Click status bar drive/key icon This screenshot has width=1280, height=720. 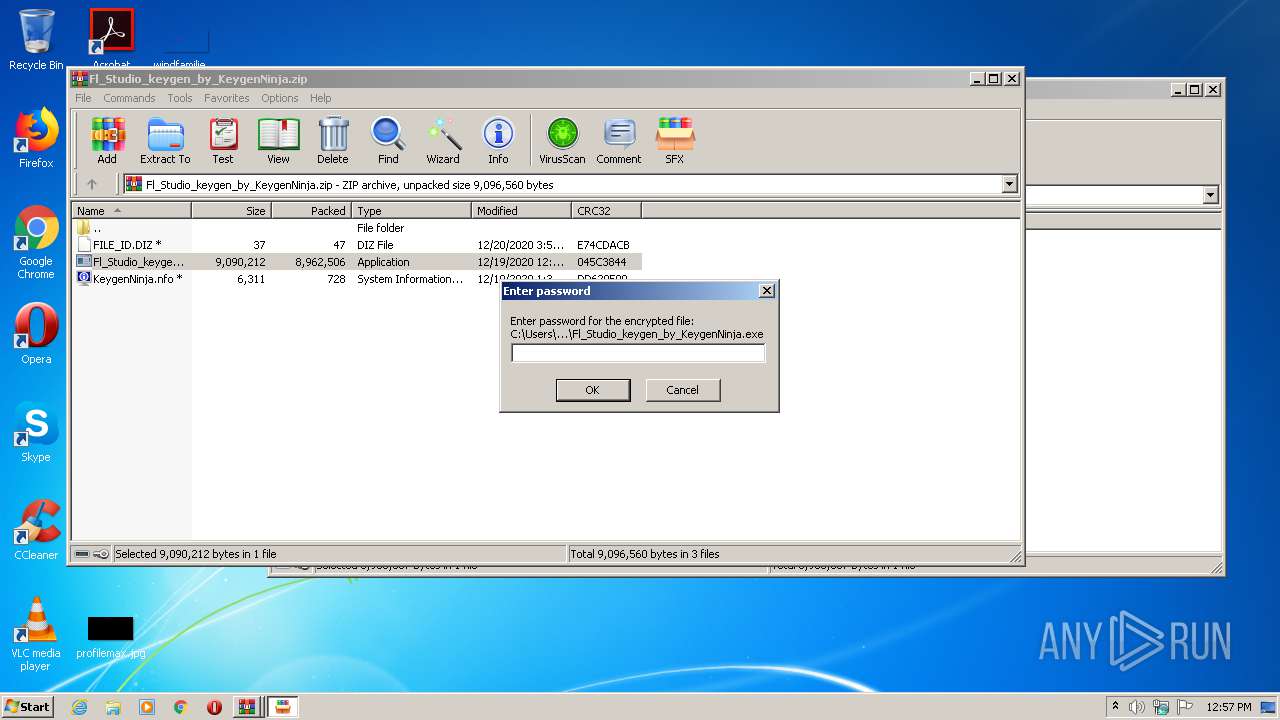click(x=92, y=554)
